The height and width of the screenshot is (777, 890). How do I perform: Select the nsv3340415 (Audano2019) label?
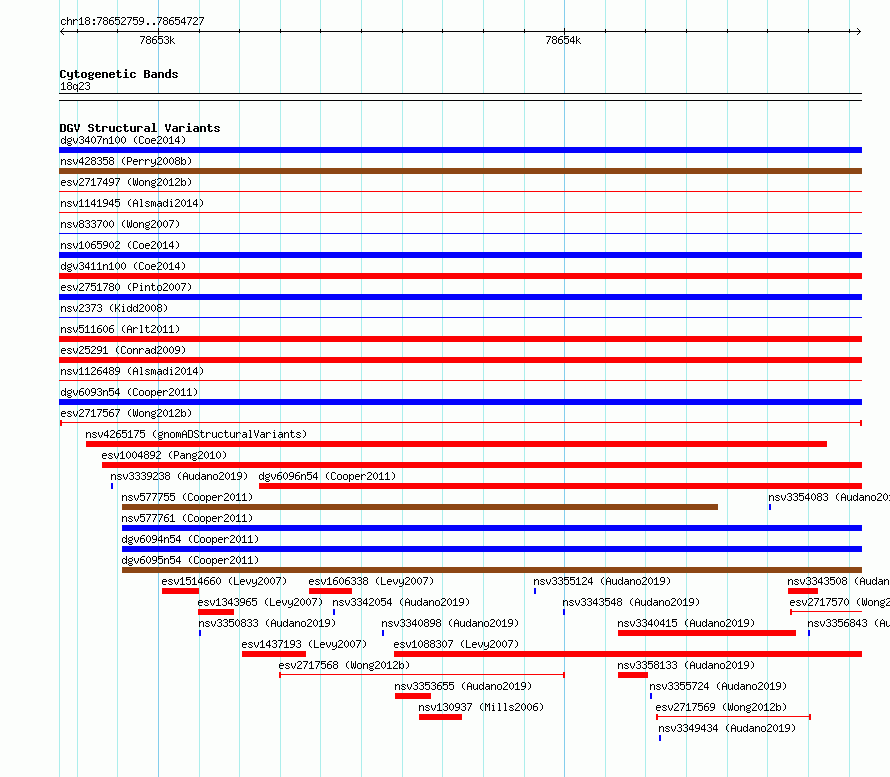(686, 623)
